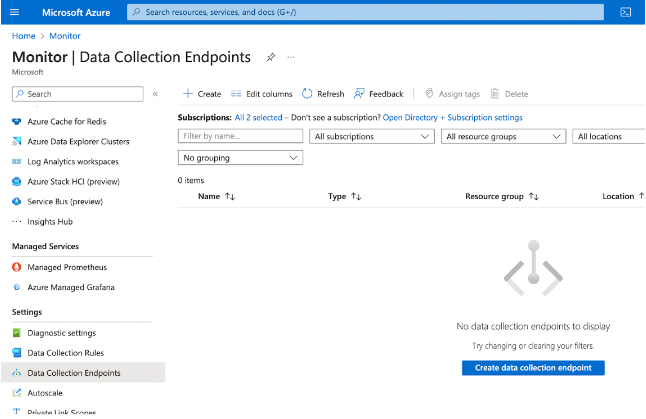Open the All subscriptions dropdown
This screenshot has height=419, width=646.
tap(372, 136)
